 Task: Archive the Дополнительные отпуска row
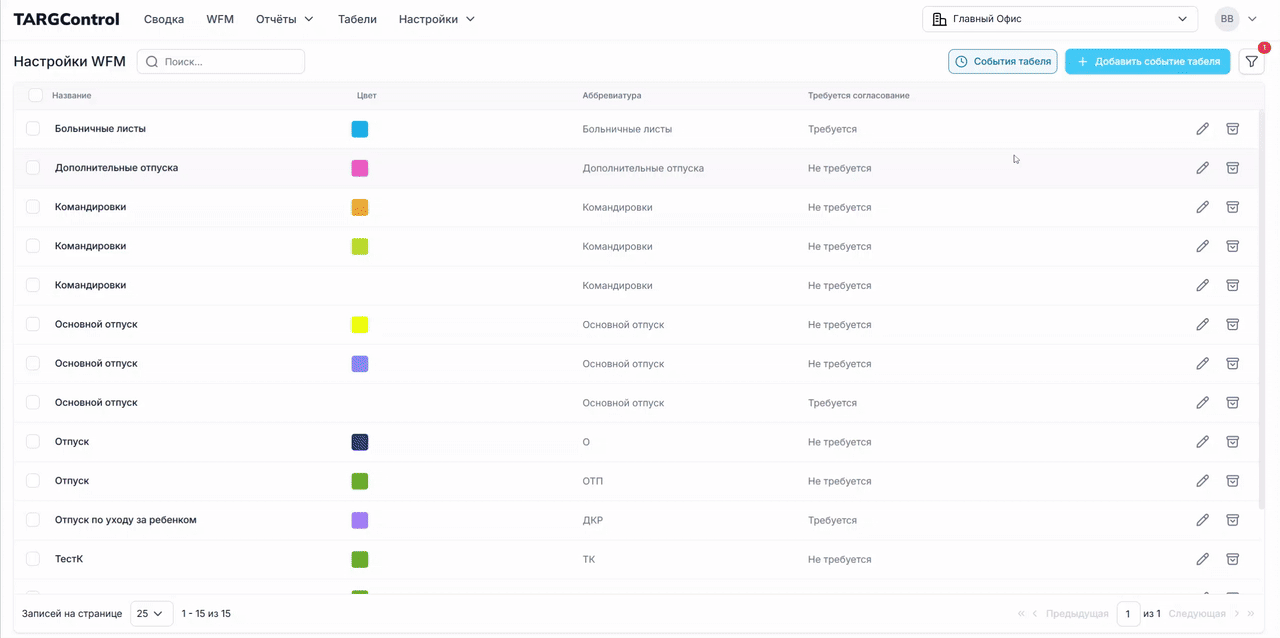1232,168
